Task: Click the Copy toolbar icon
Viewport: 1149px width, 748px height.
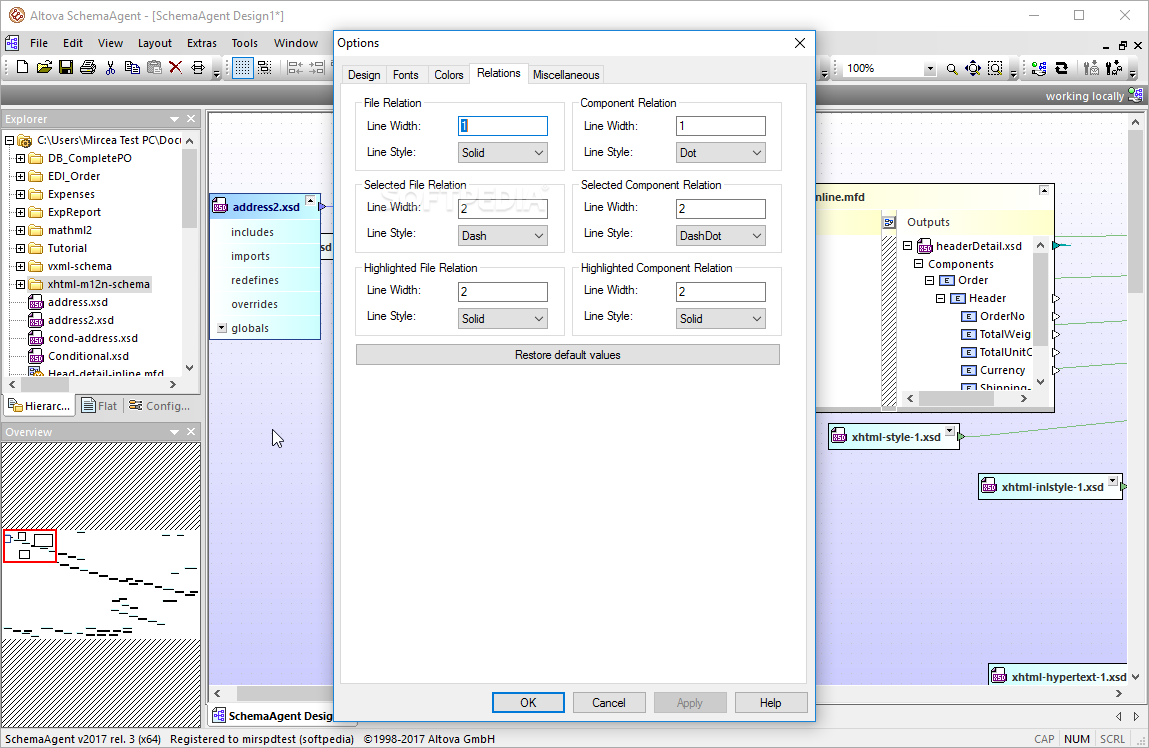Action: coord(132,68)
